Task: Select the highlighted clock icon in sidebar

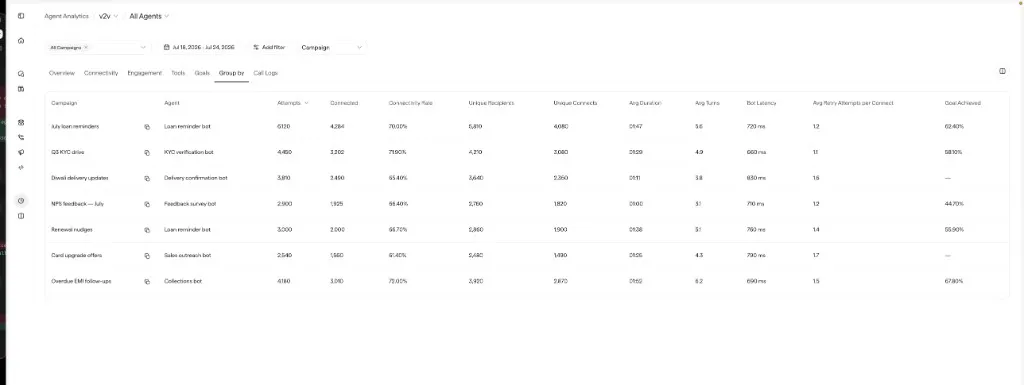Action: coord(21,201)
